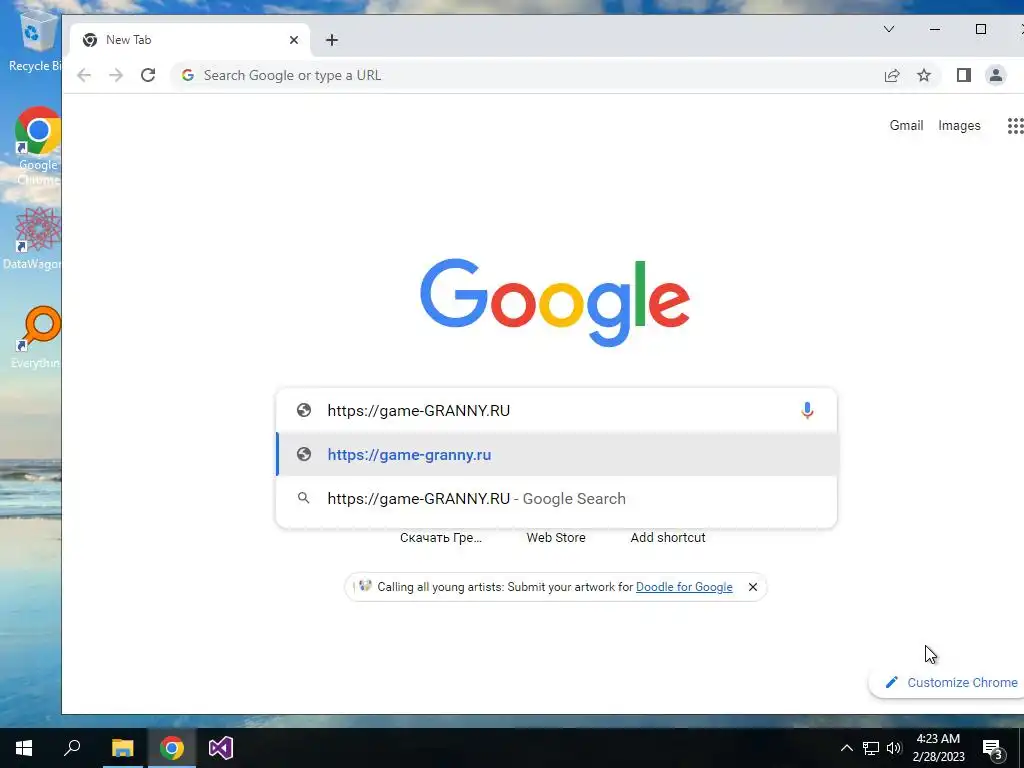
Task: Click the Google logo
Action: point(555,302)
